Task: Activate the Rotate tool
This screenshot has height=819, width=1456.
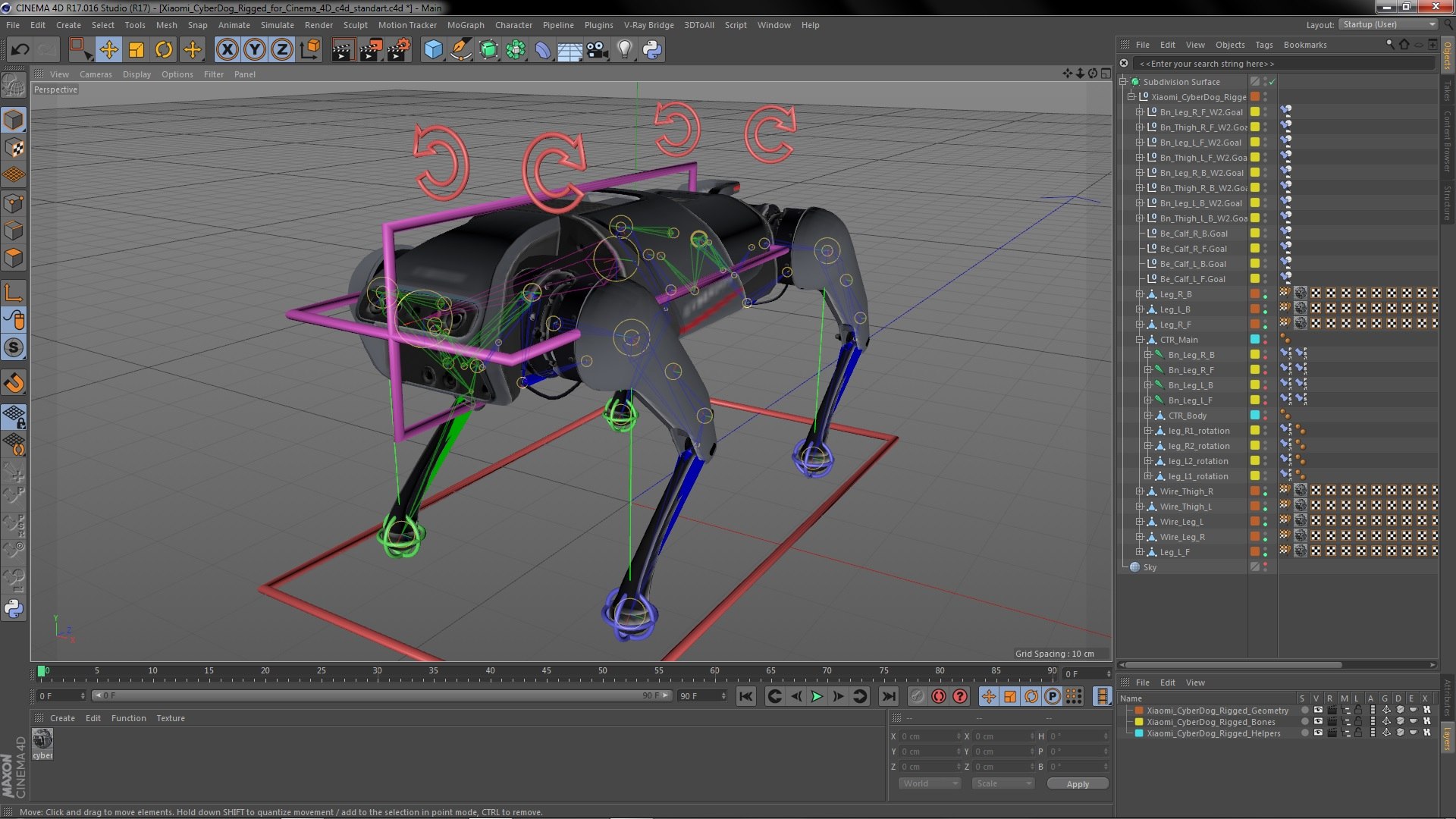Action: coord(164,50)
